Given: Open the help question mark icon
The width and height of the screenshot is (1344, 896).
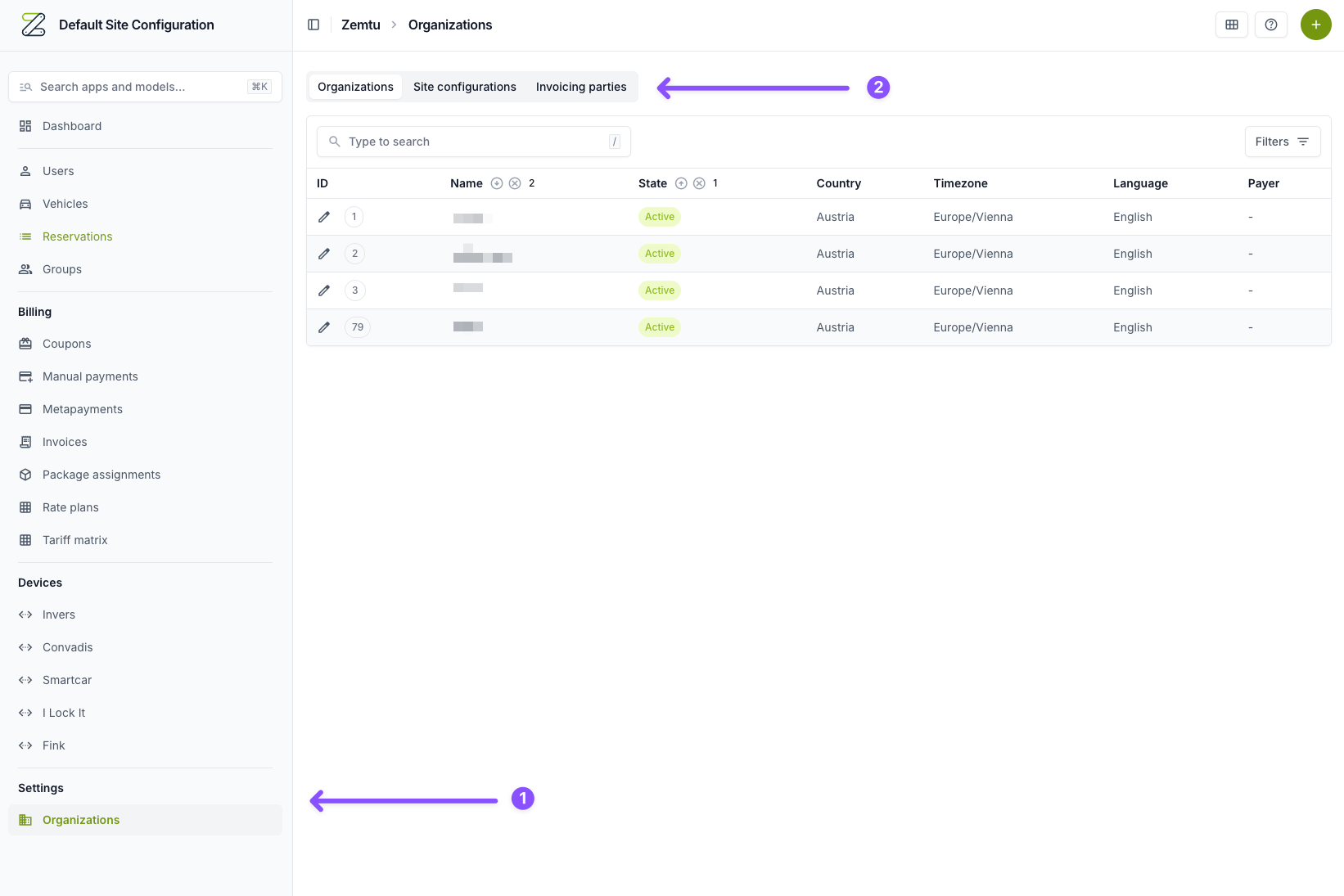Looking at the screenshot, I should point(1271,25).
